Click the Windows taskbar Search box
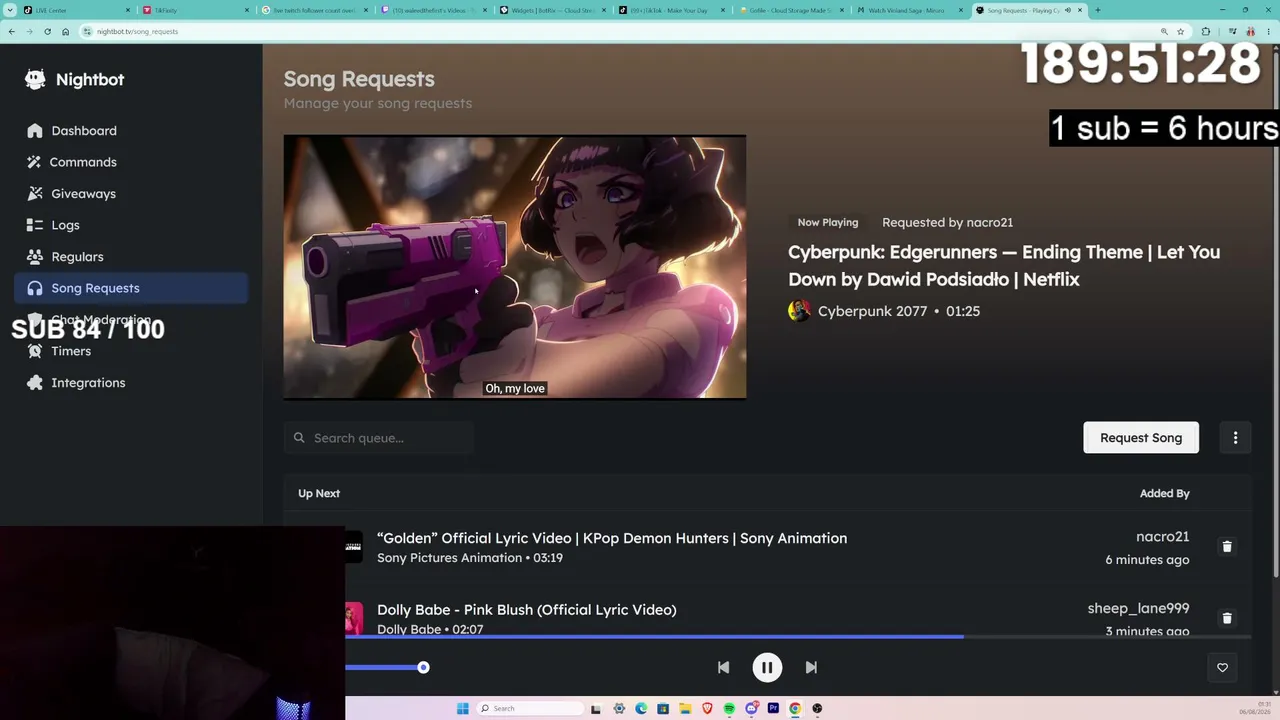The image size is (1280, 720). pos(530,708)
